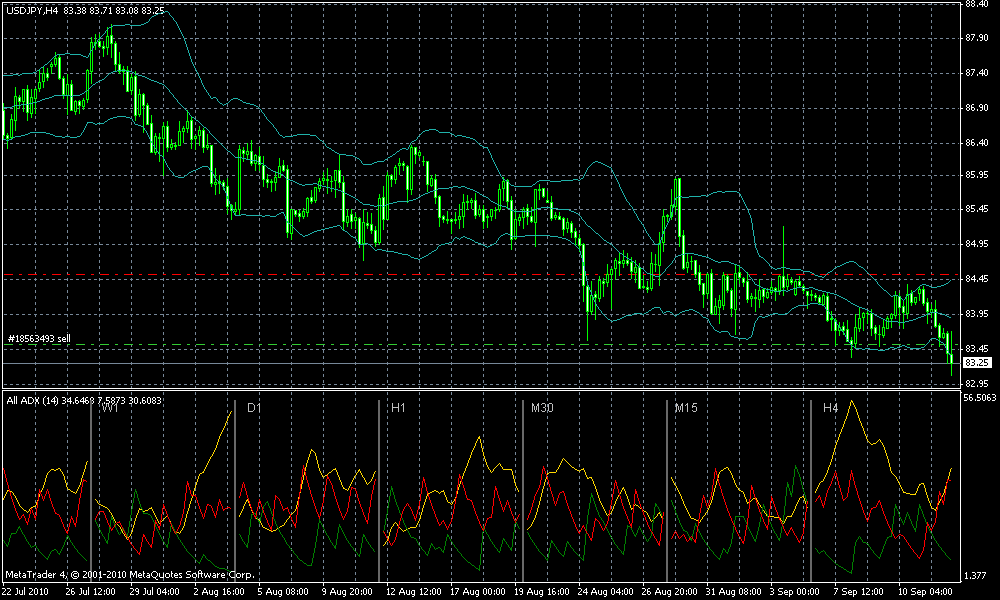Select the #18563493 sell order label
1000x600 pixels.
(x=39, y=339)
